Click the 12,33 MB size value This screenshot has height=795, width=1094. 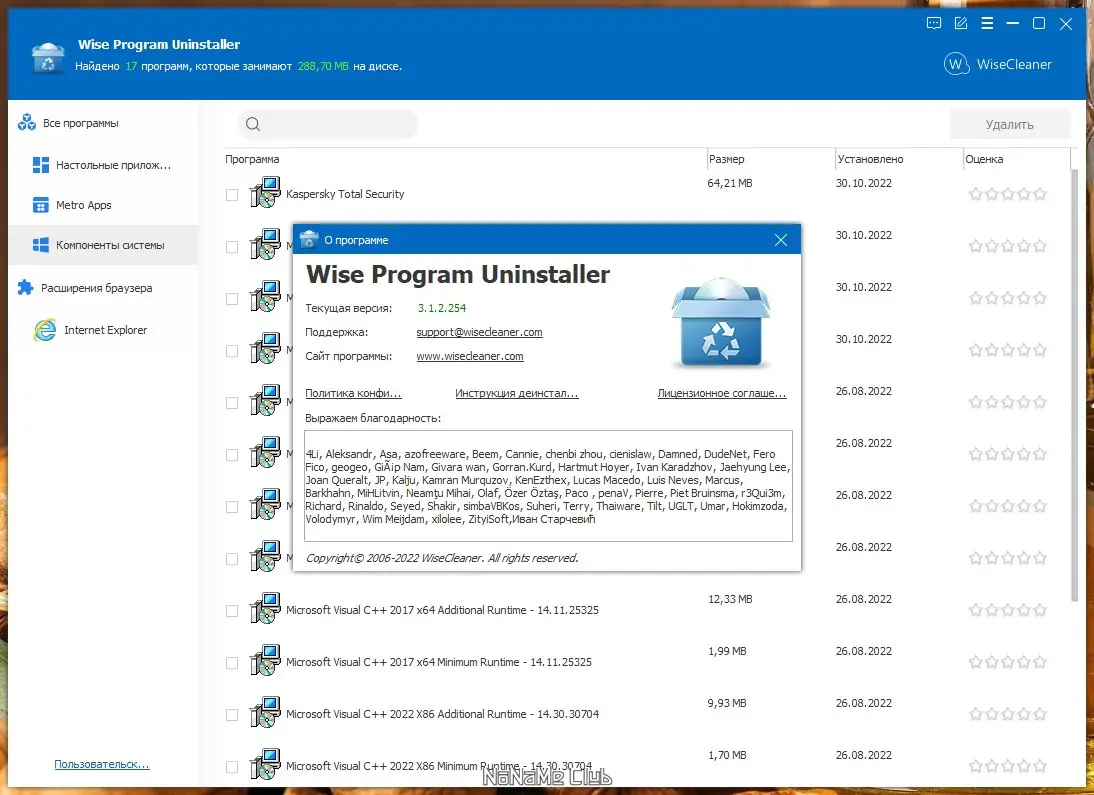click(x=730, y=599)
